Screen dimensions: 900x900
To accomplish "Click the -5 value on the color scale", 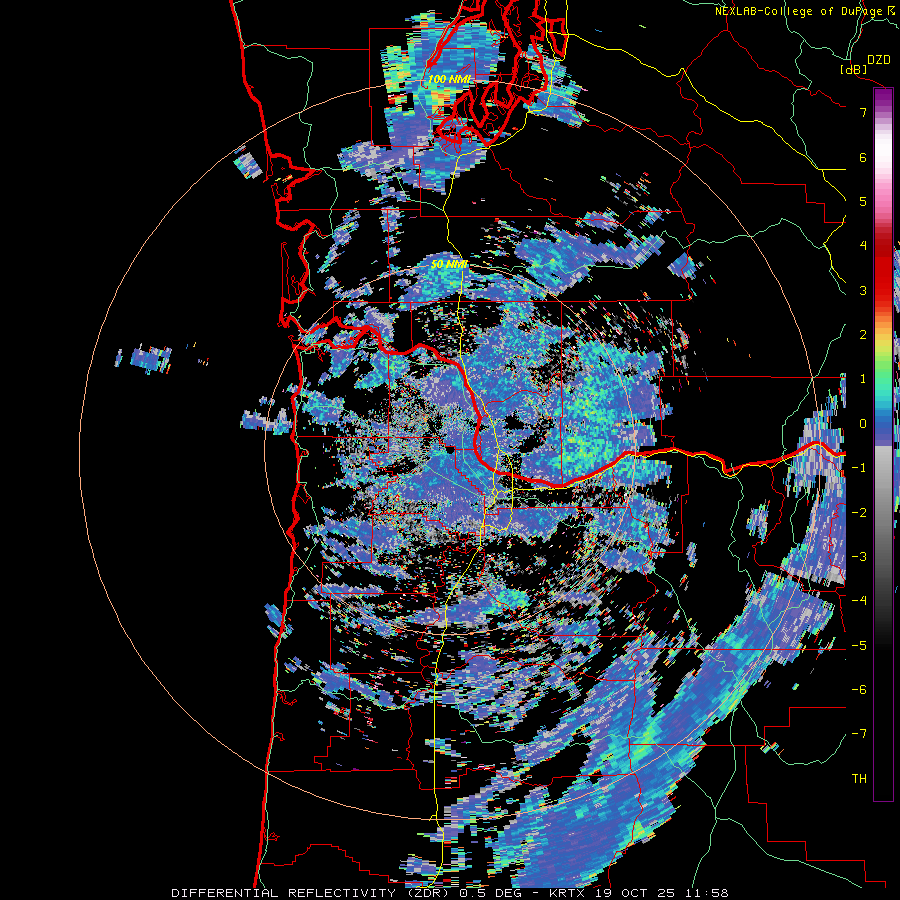I will coord(859,645).
